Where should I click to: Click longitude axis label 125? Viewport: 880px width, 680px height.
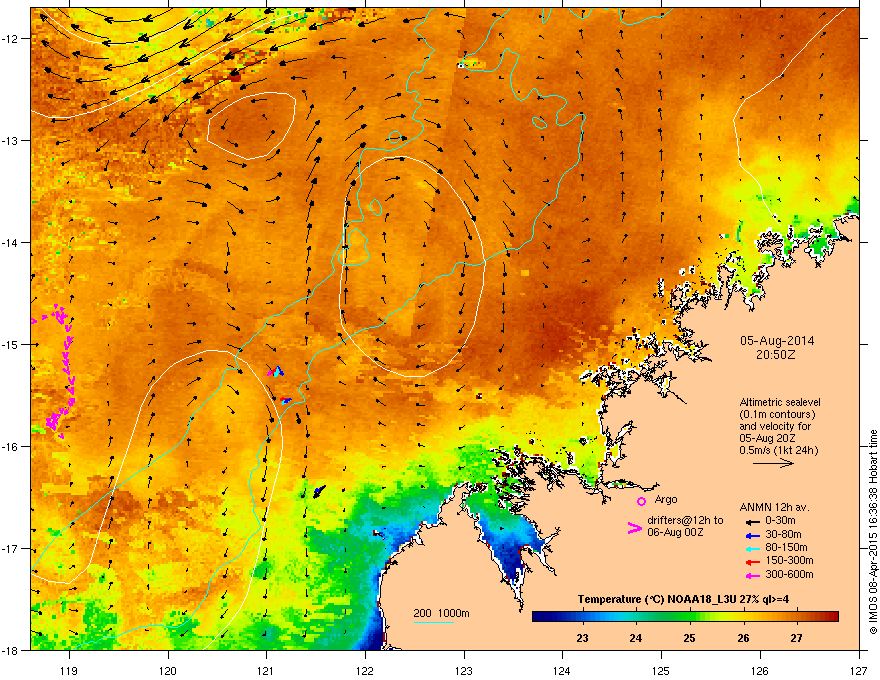[661, 671]
